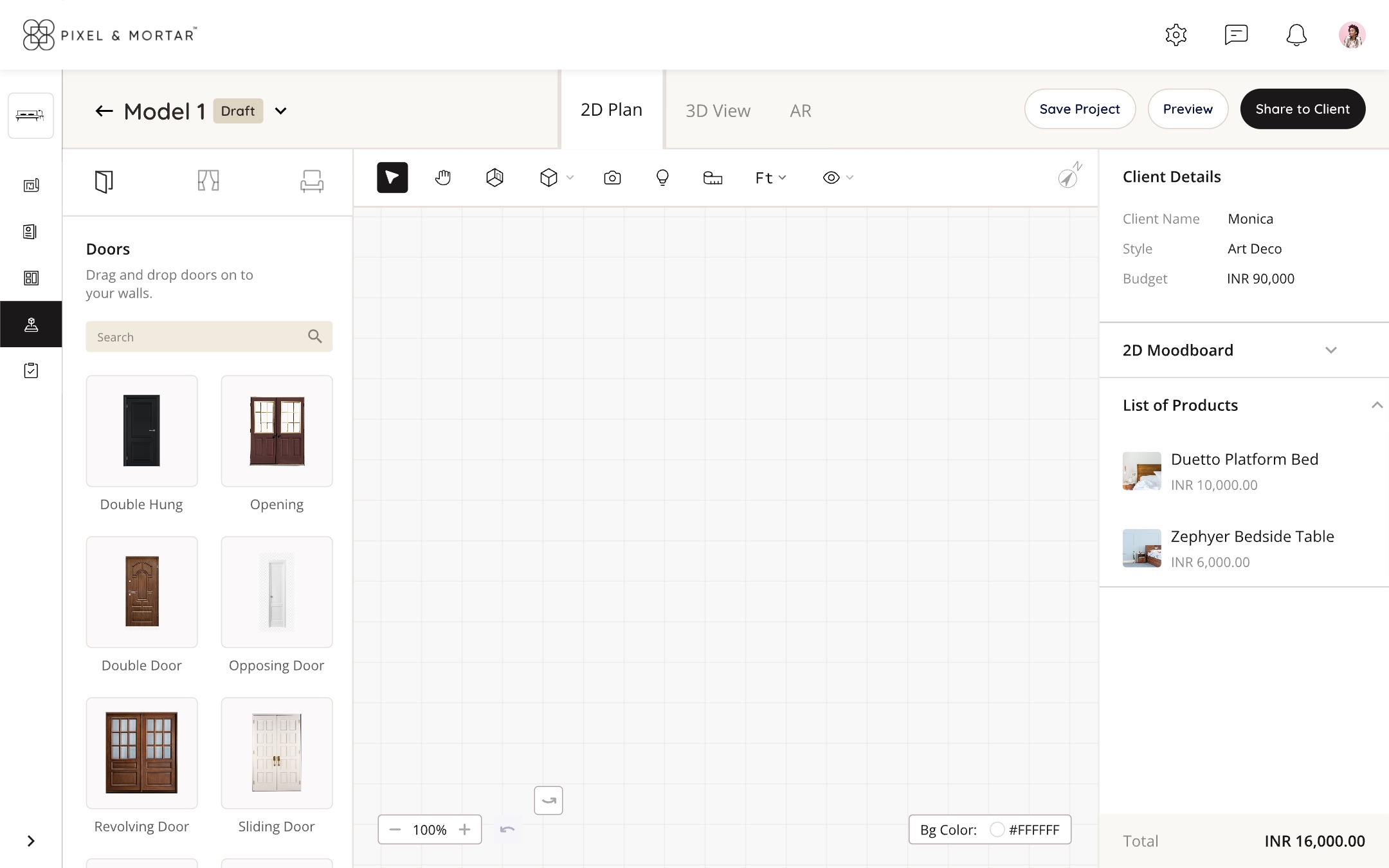Open the Model 1 dropdown chevron
This screenshot has width=1389, height=868.
click(x=280, y=111)
